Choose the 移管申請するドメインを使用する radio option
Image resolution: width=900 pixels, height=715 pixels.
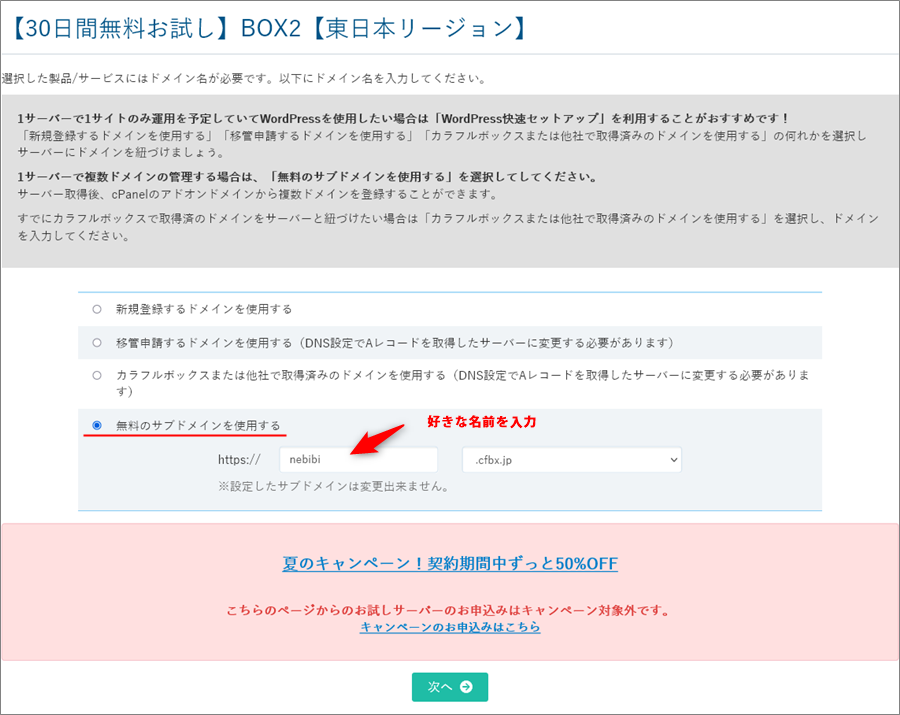(x=97, y=342)
